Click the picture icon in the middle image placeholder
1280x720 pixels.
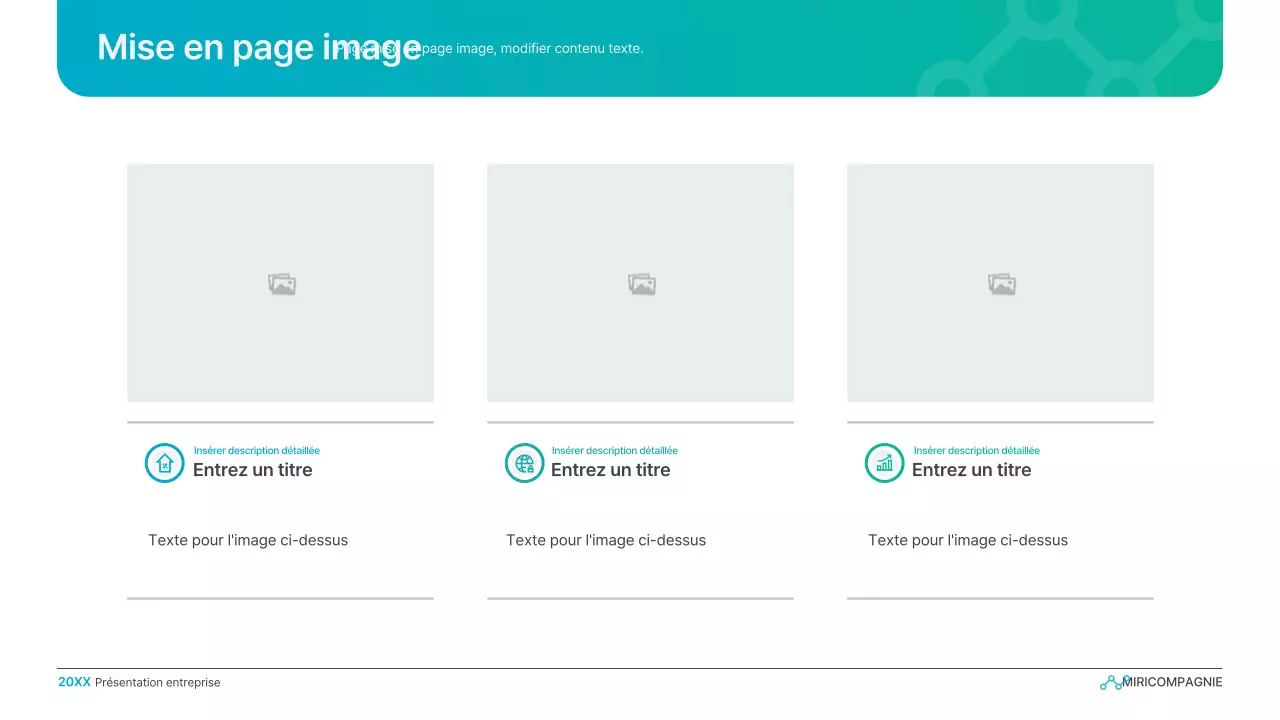coord(641,285)
